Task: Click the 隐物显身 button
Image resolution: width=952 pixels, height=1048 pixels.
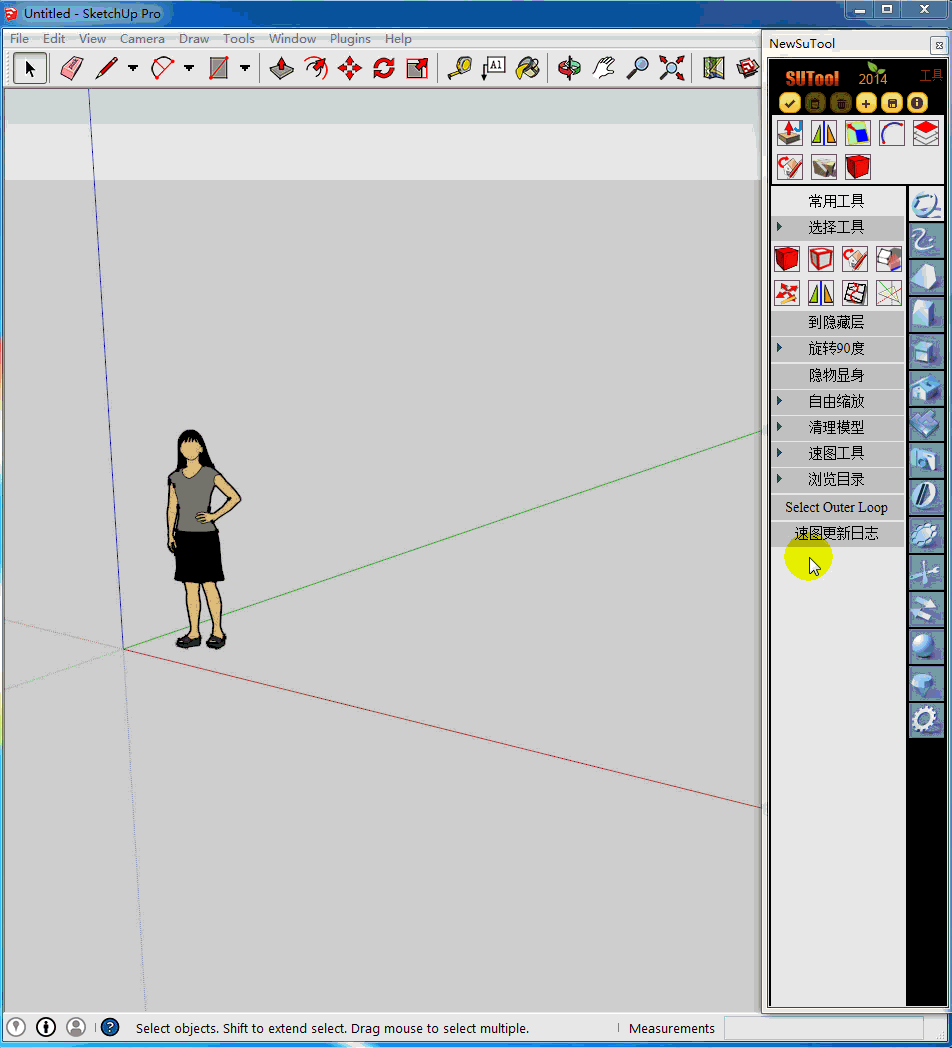Action: (x=838, y=375)
